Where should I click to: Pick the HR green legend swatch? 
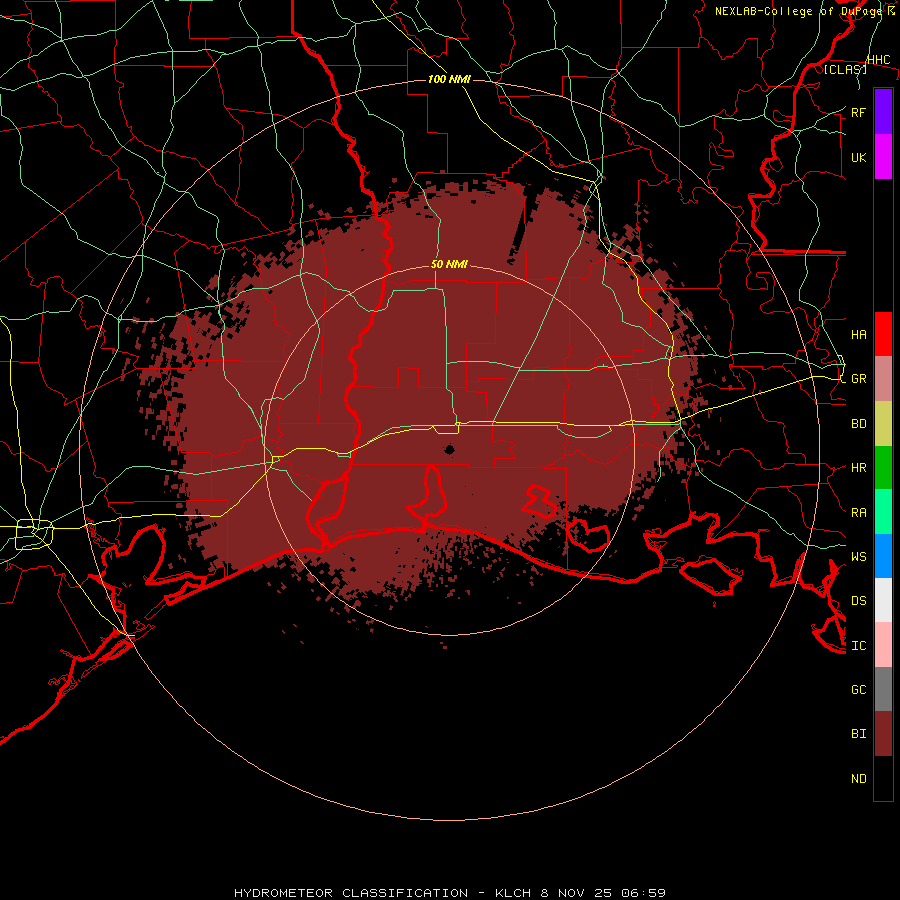tap(883, 468)
